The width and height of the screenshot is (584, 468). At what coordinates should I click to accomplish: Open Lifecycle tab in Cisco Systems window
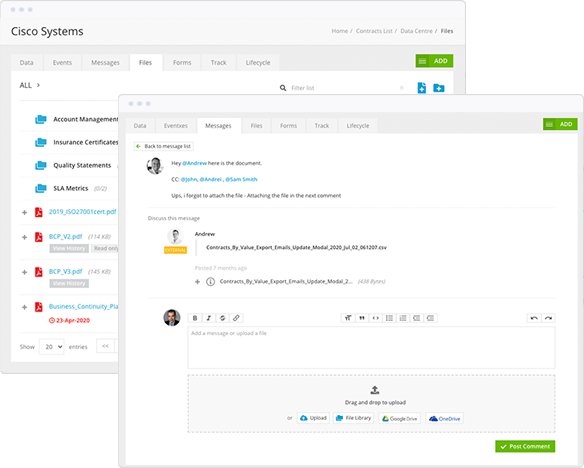point(258,63)
